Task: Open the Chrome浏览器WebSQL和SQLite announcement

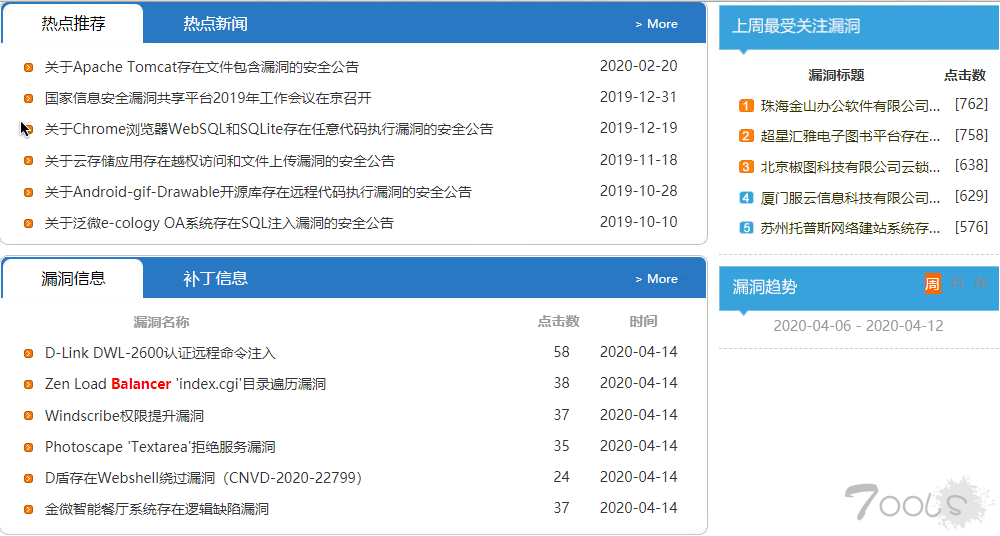Action: (x=268, y=130)
